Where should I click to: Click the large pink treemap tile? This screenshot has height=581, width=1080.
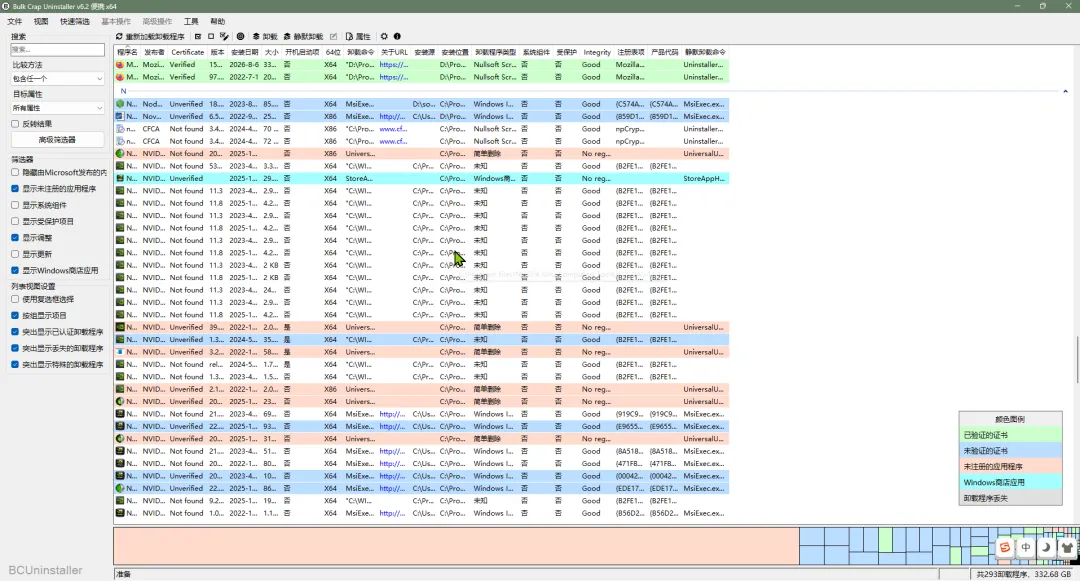coord(456,547)
